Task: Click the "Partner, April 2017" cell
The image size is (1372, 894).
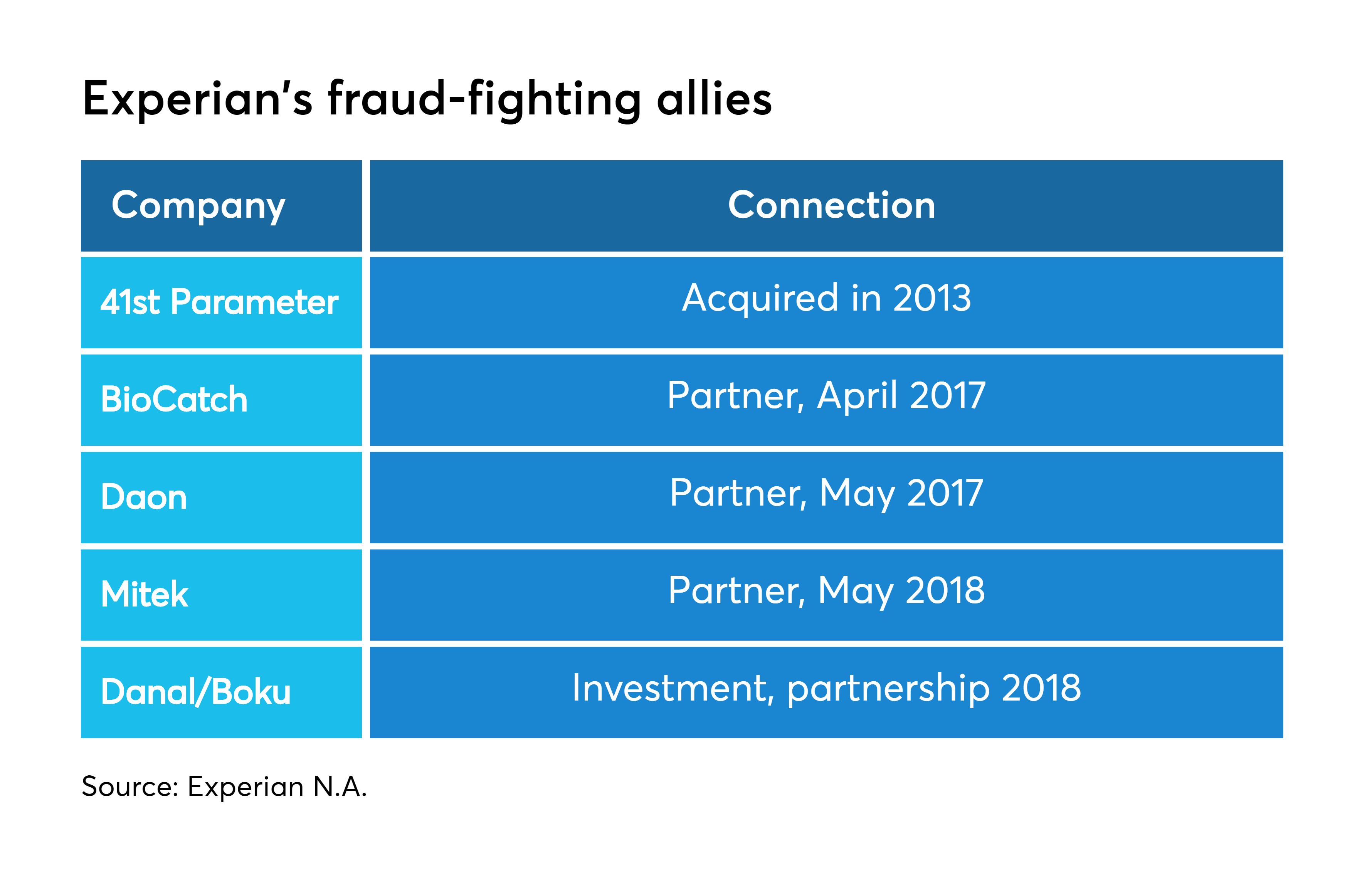Action: [x=826, y=400]
